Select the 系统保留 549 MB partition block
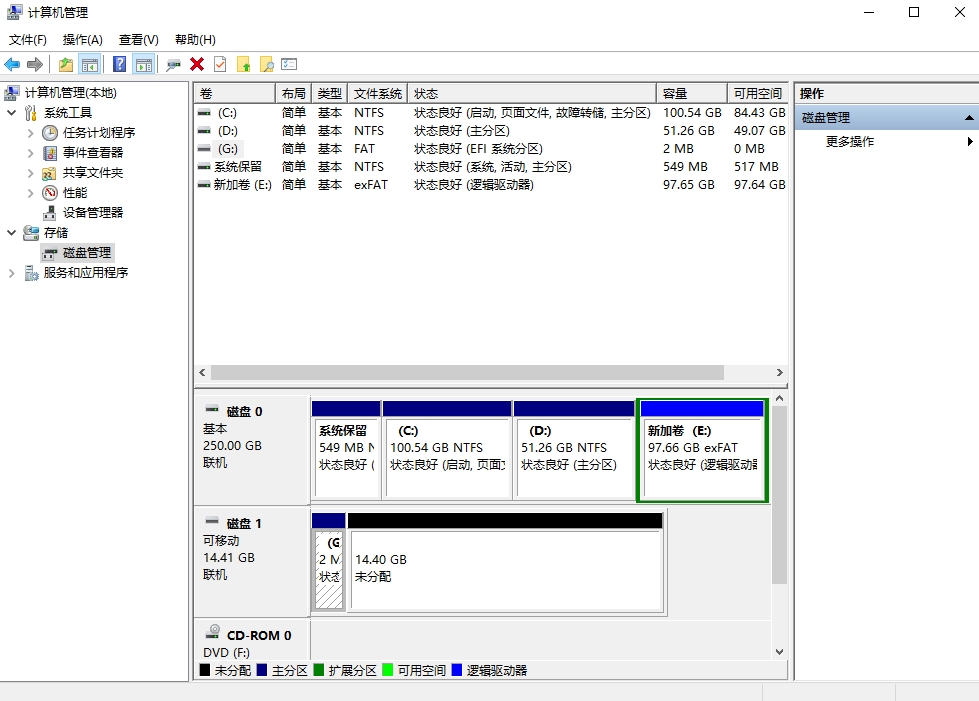The image size is (979, 701). (346, 451)
